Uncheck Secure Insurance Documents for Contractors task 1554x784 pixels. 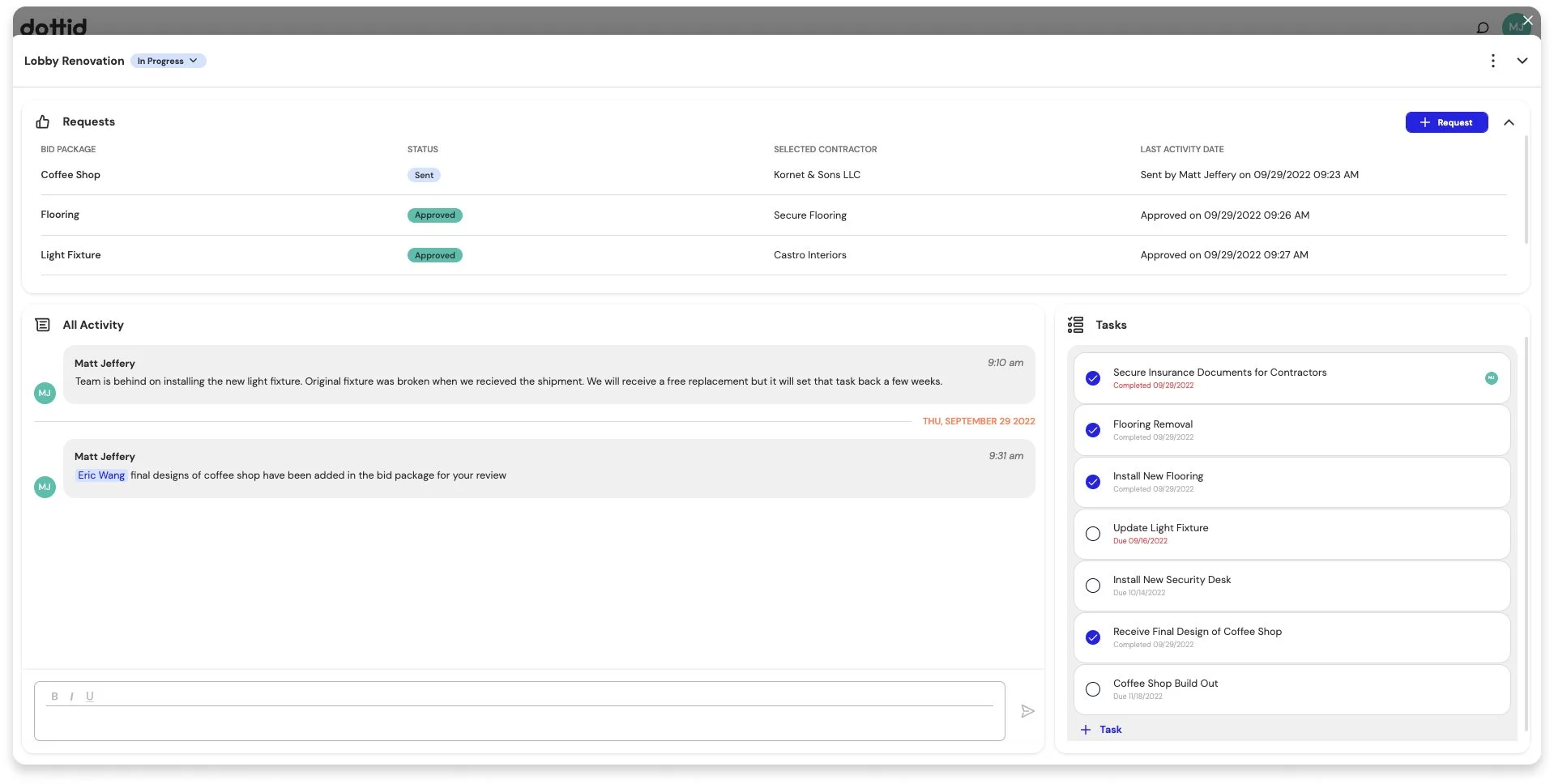[1093, 378]
